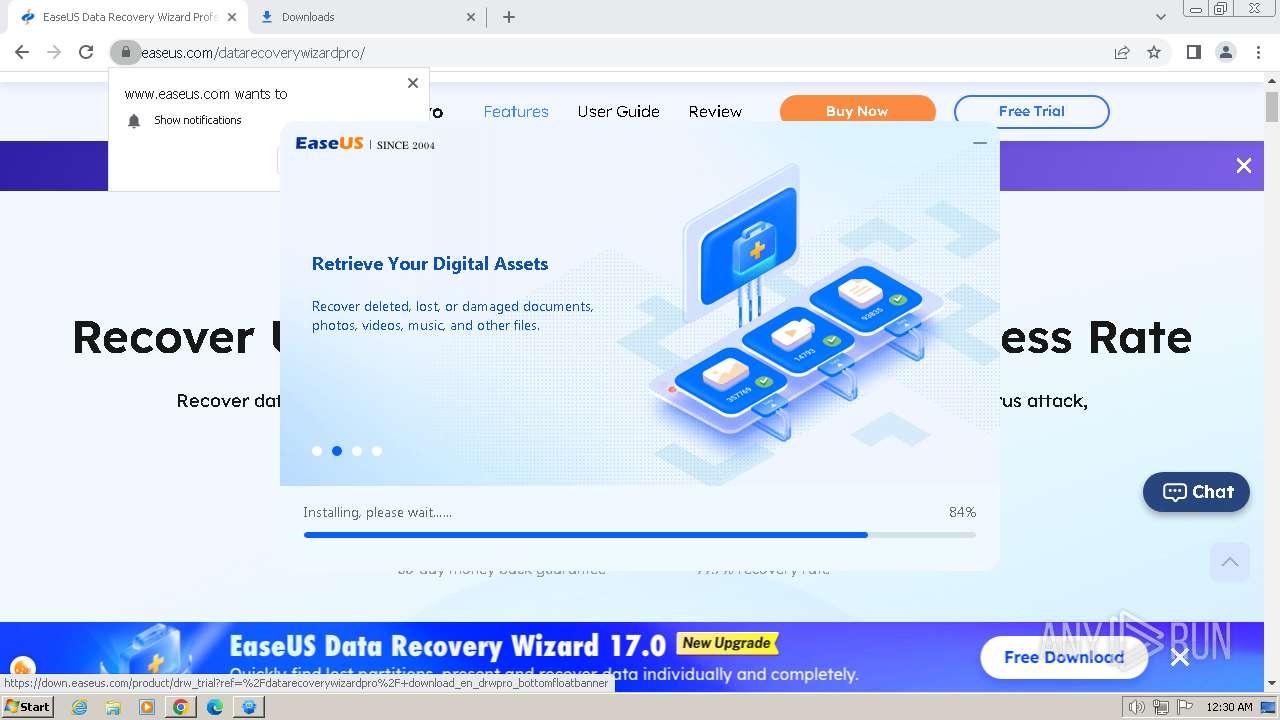Reload the current page
The image size is (1280, 720).
tap(86, 52)
